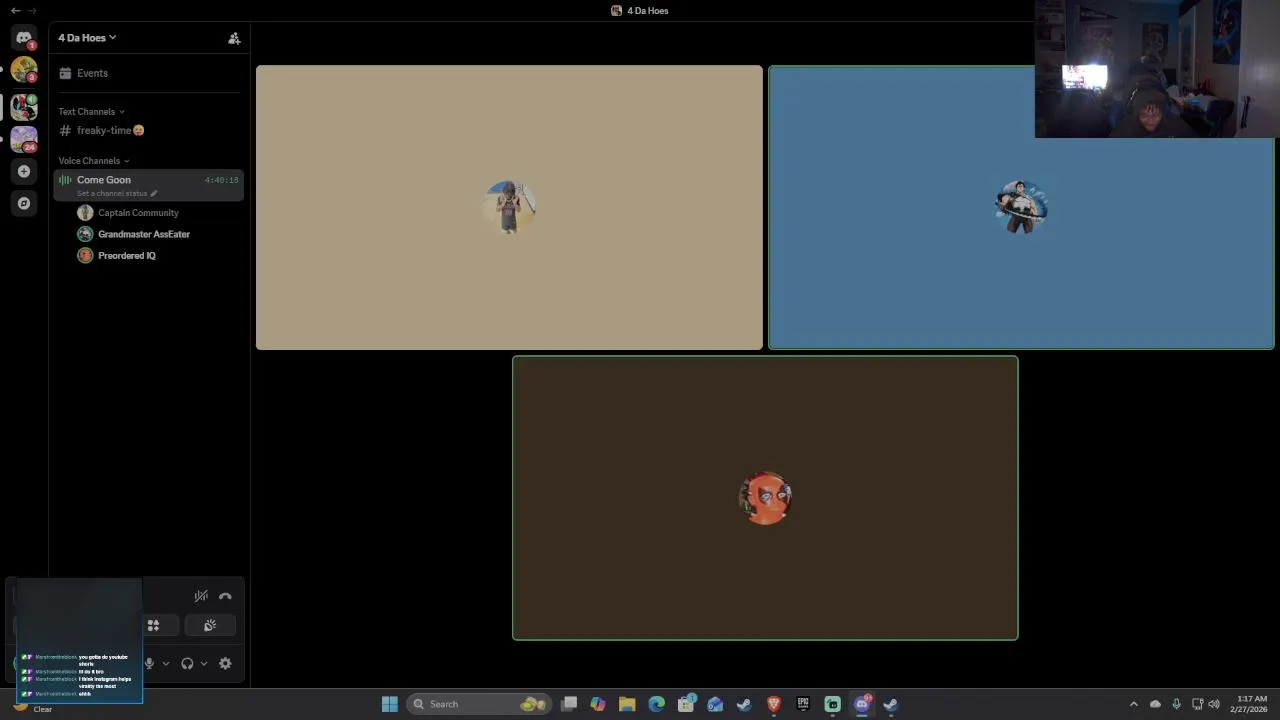Image resolution: width=1280 pixels, height=720 pixels.
Task: Disconnect from voice with phone icon
Action: pos(225,596)
